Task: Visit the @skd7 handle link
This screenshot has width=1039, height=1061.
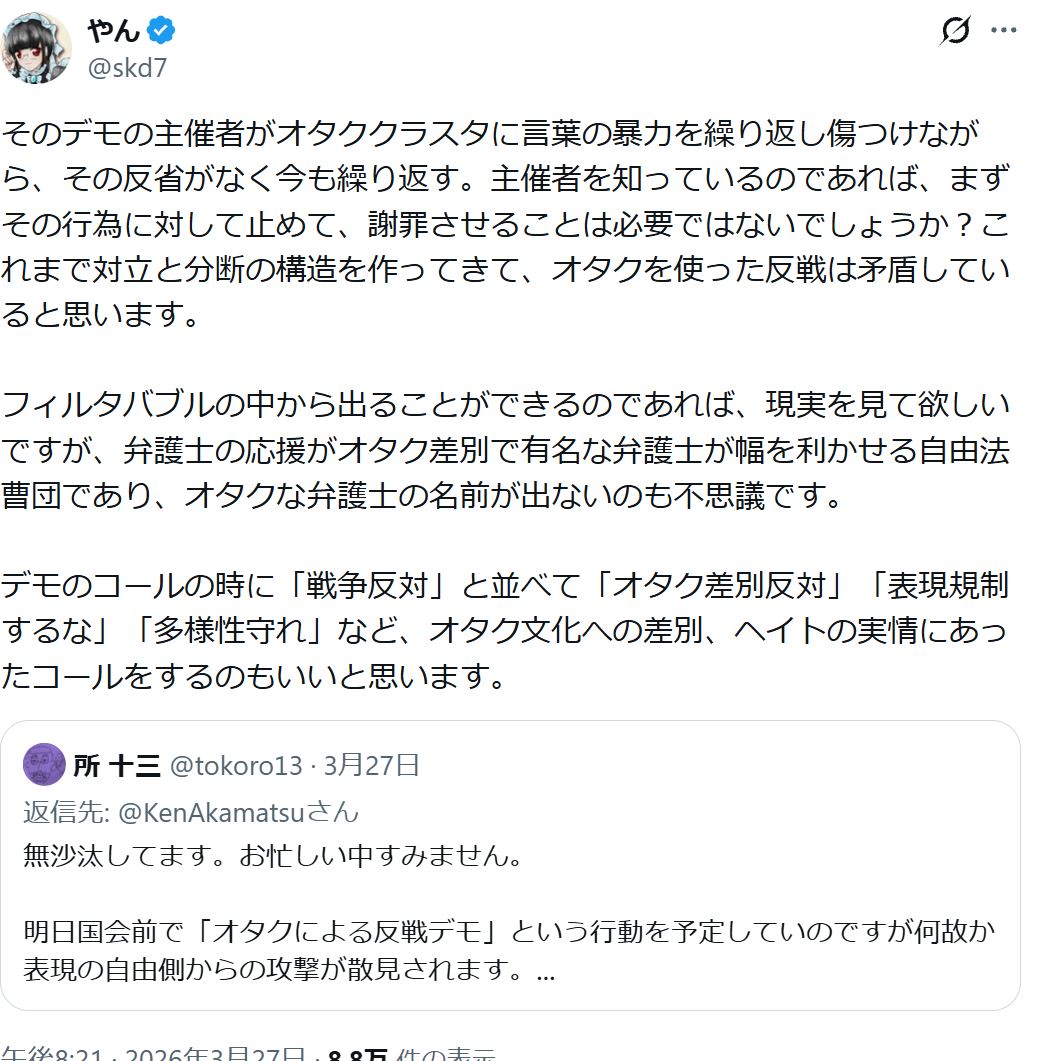Action: (x=127, y=68)
